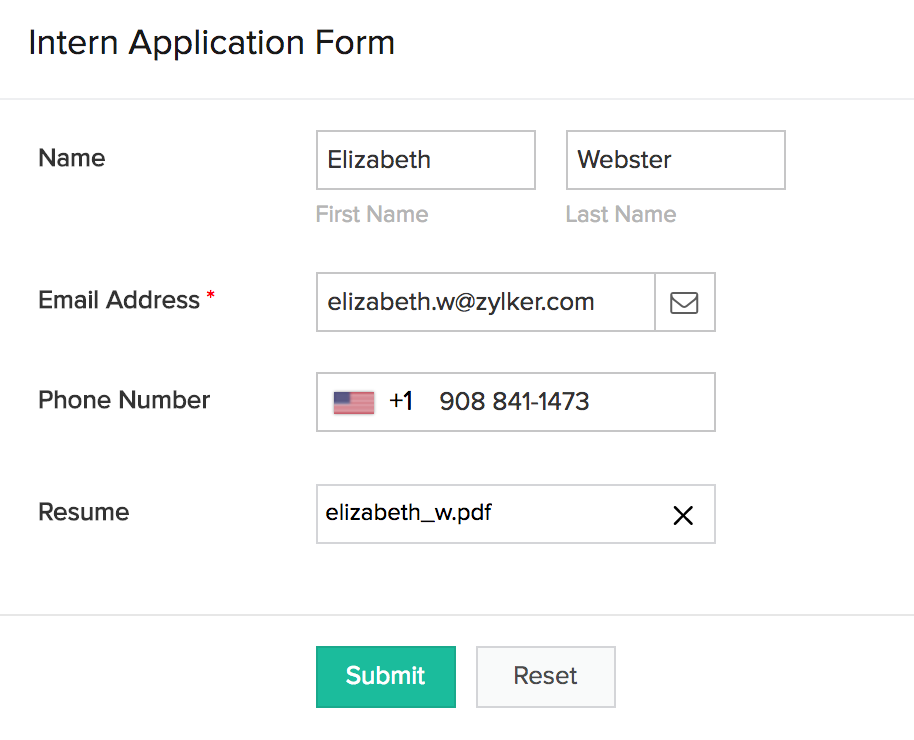Click the Intern Application Form title
The height and width of the screenshot is (740, 914).
pos(211,43)
